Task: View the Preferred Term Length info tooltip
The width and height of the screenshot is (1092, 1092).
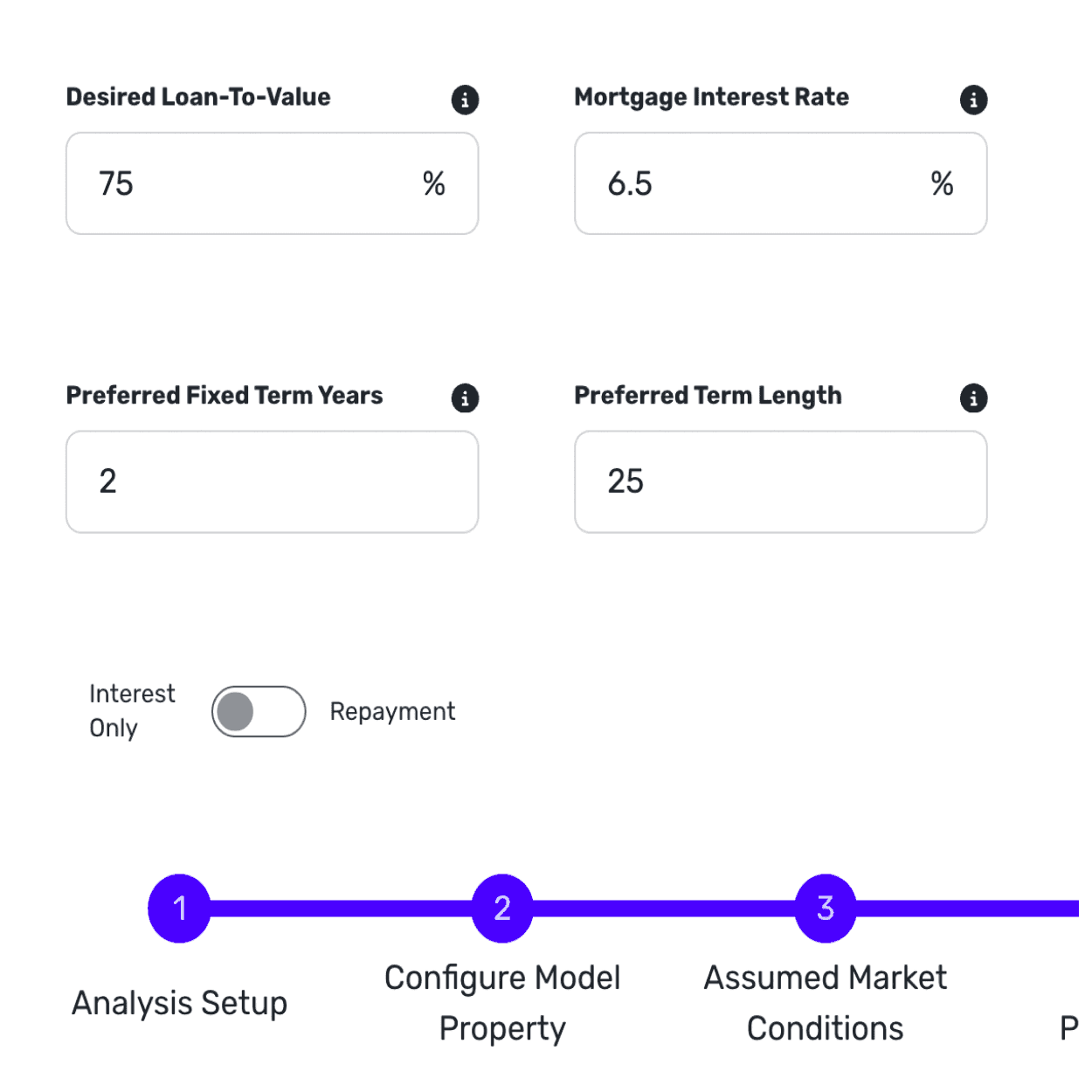Action: (973, 398)
